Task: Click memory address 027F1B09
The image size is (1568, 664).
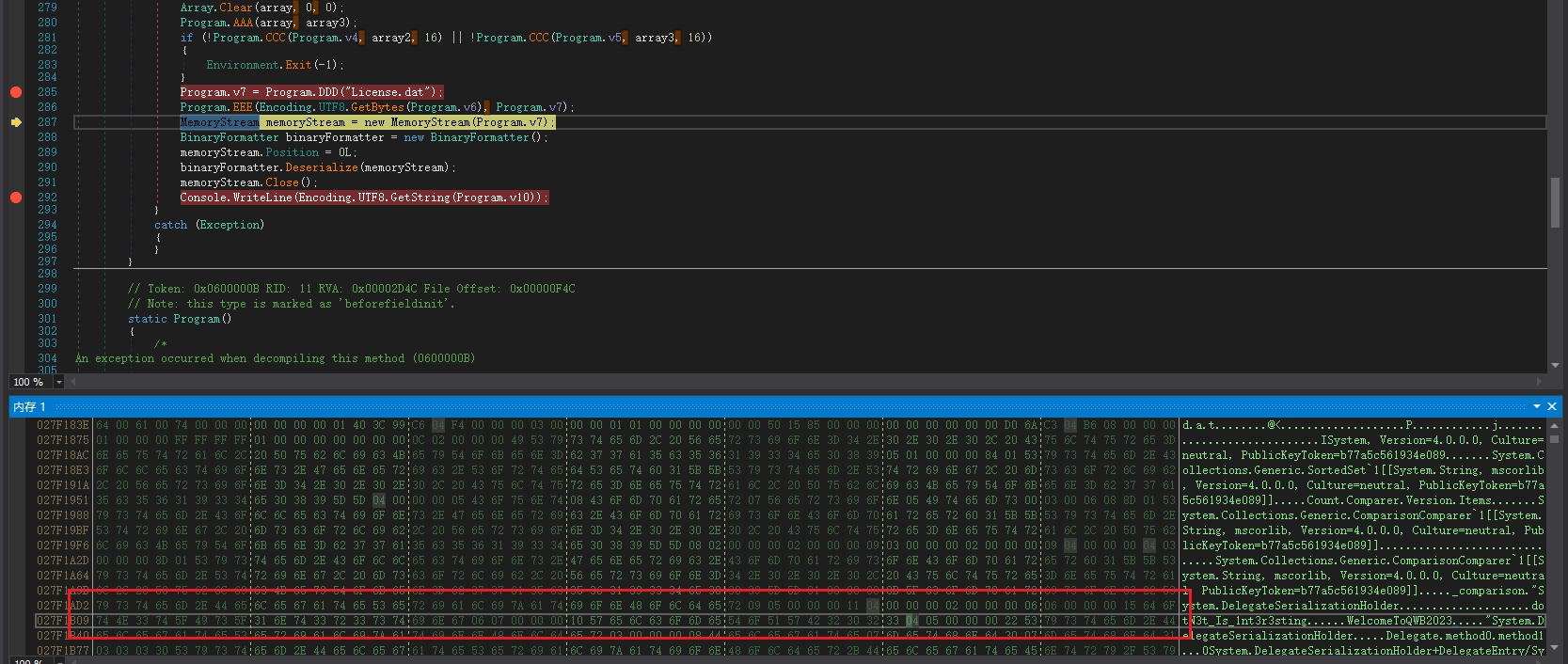Action: 63,621
